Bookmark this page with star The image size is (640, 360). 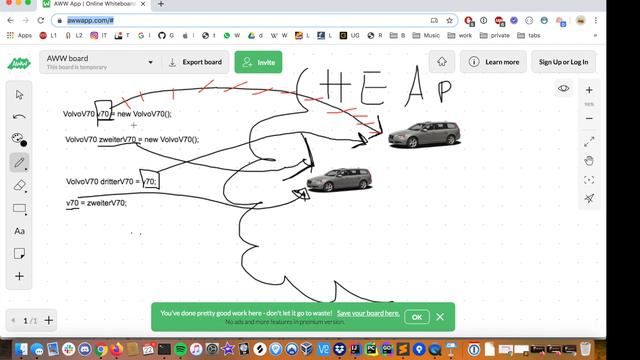pos(449,20)
